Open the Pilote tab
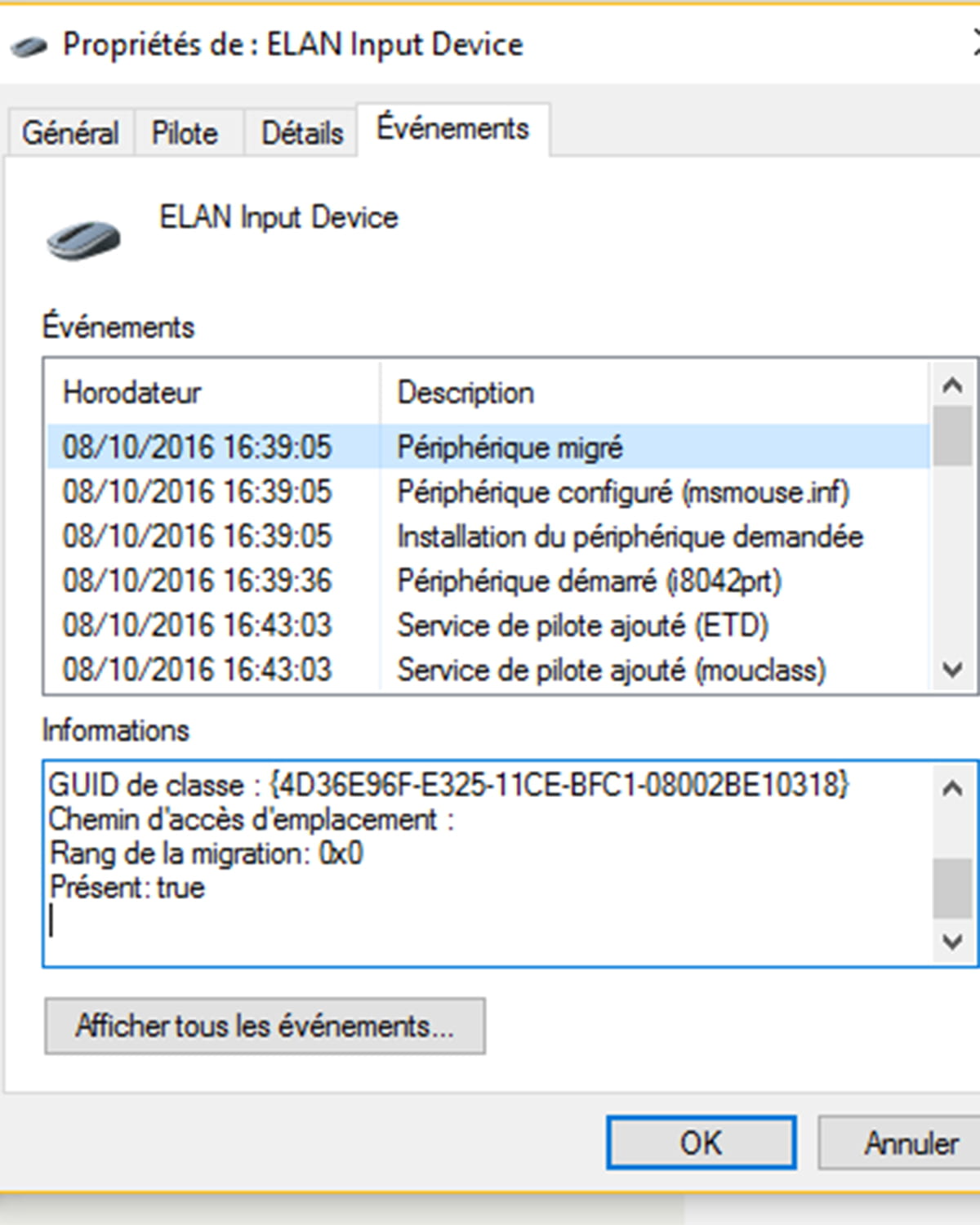This screenshot has width=980, height=1225. (x=185, y=132)
